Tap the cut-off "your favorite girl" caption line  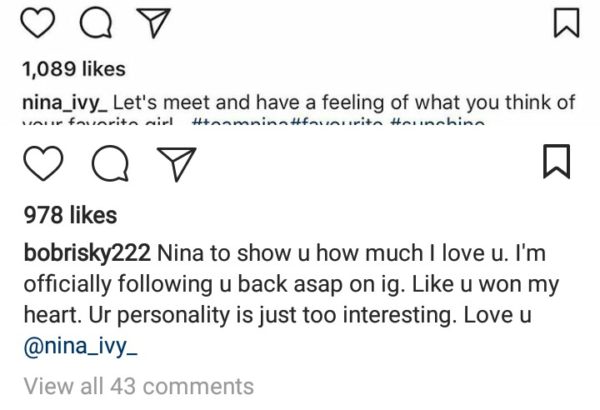[x=100, y=126]
